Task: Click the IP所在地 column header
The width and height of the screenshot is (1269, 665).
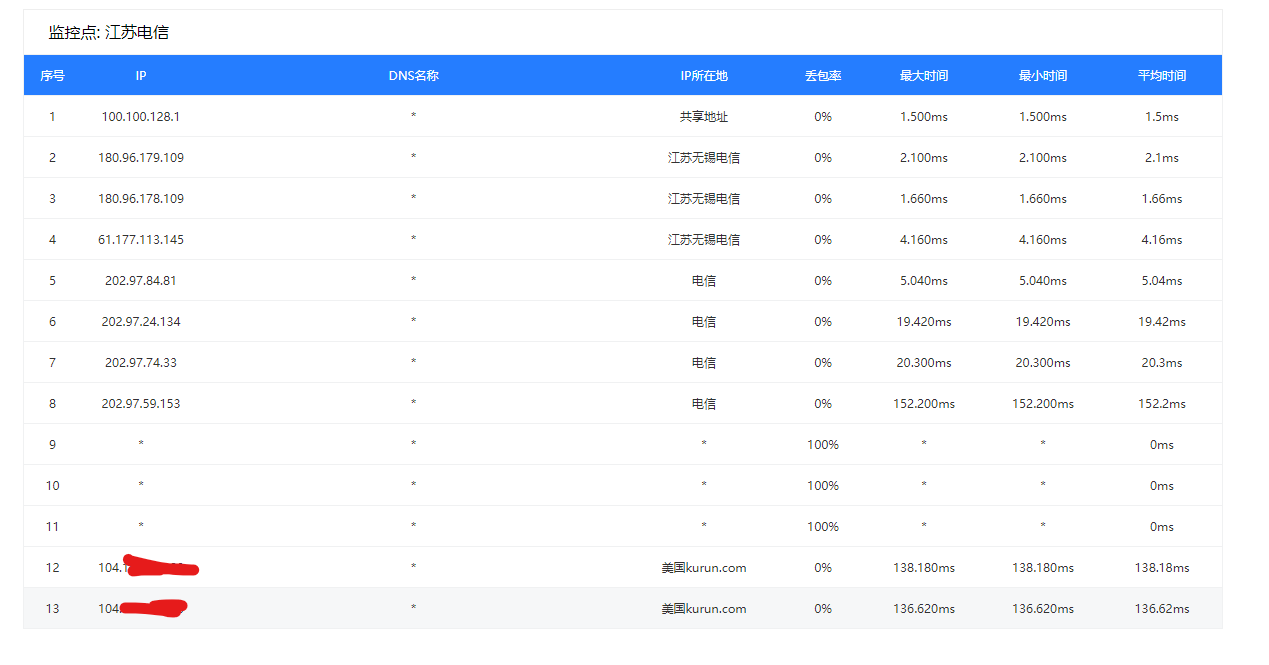Action: [x=704, y=76]
